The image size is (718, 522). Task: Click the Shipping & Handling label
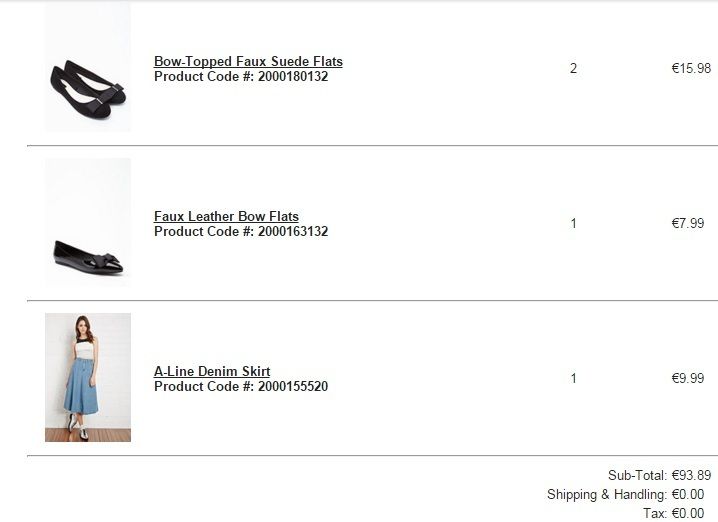tap(606, 494)
